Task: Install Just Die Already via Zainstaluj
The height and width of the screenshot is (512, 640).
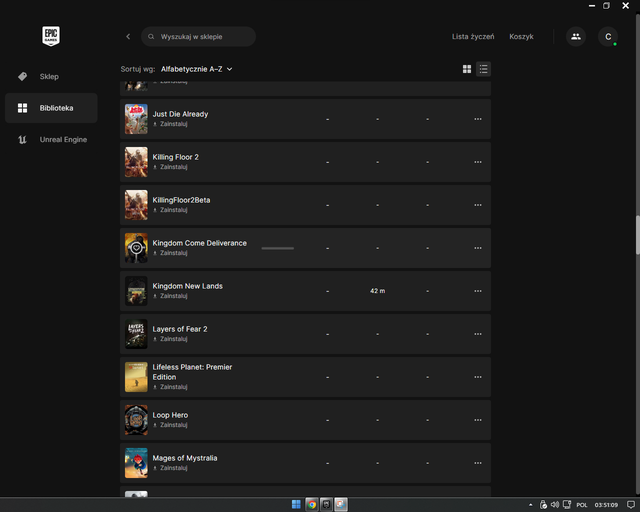Action: click(x=170, y=124)
